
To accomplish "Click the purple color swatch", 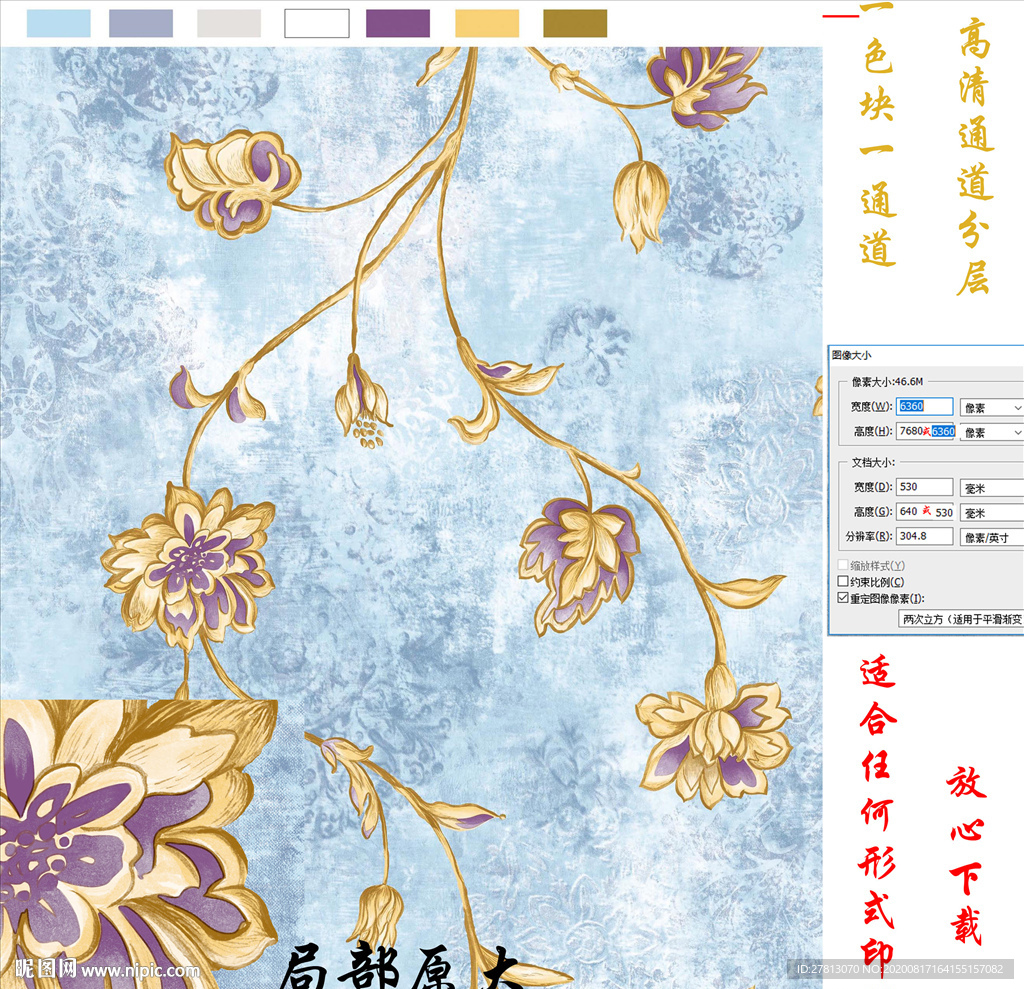I will point(398,24).
